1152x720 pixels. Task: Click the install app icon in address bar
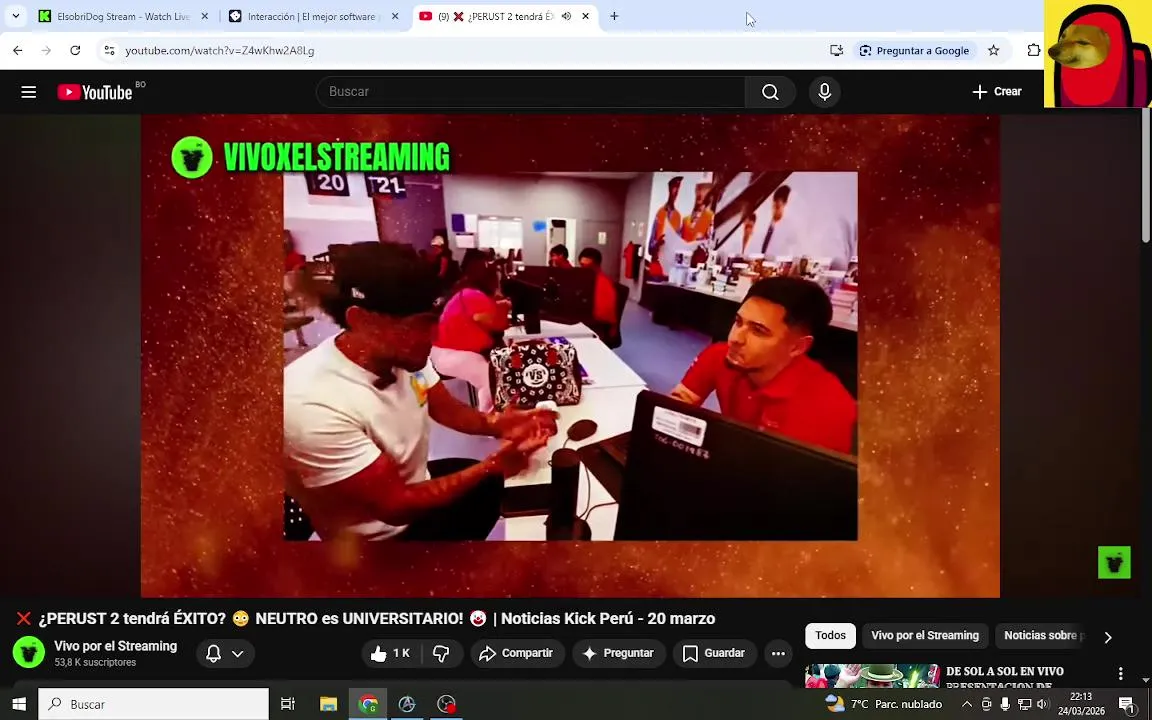coord(836,51)
